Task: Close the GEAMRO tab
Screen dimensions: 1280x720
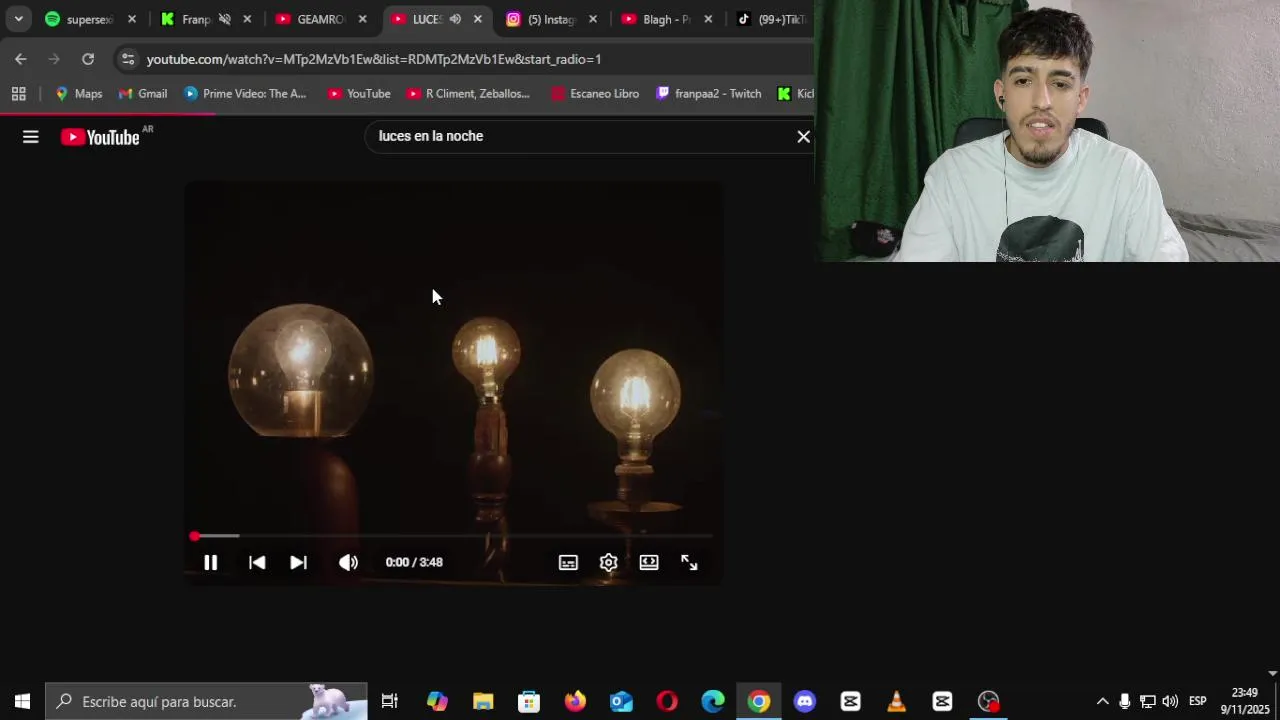Action: [362, 19]
